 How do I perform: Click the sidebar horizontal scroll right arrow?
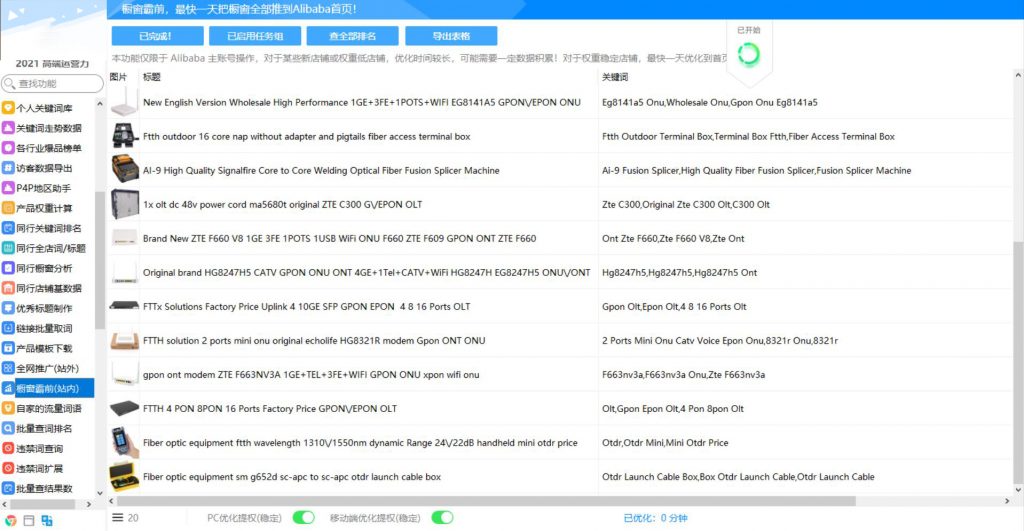point(89,504)
